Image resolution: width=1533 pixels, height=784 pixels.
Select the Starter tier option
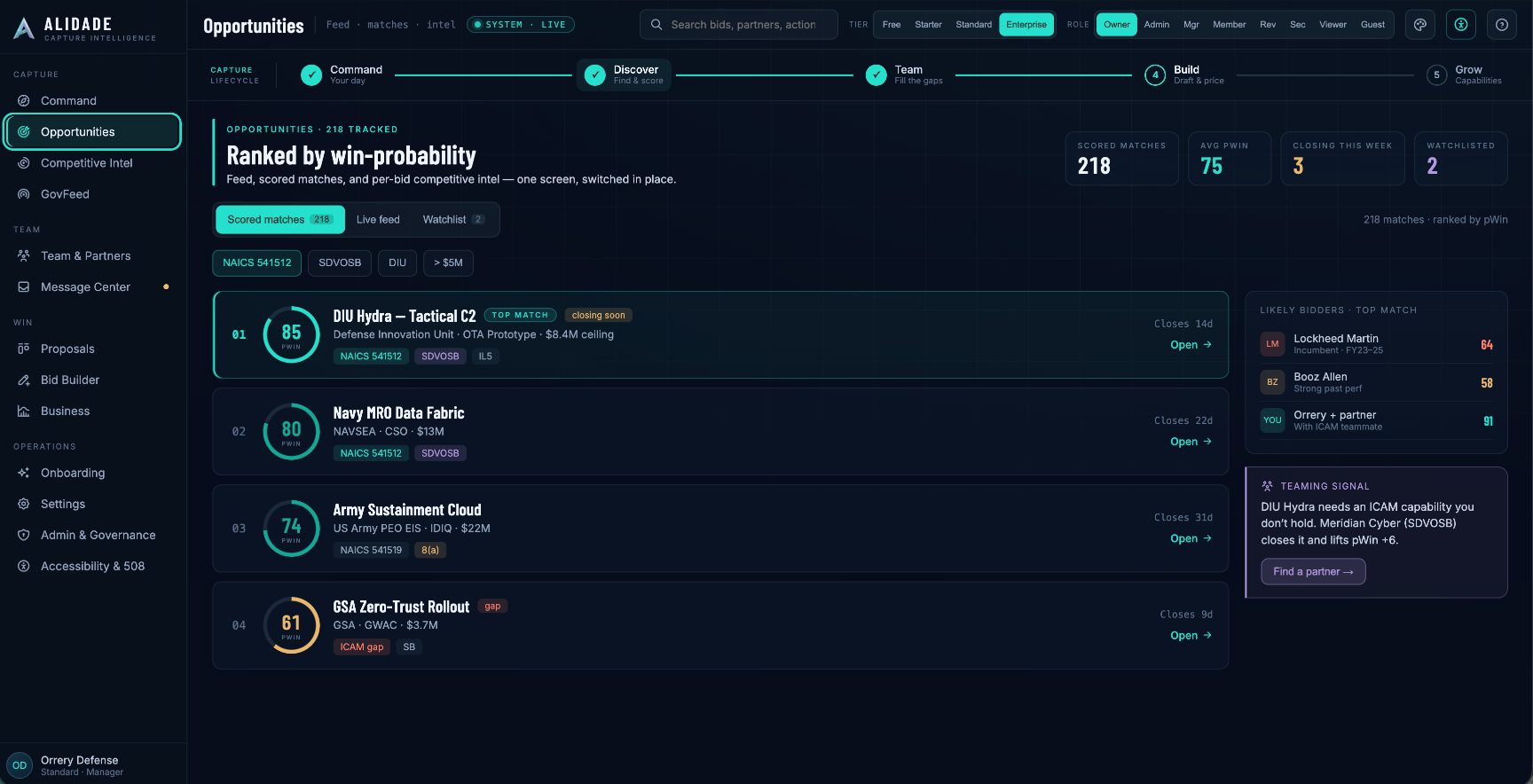(928, 25)
